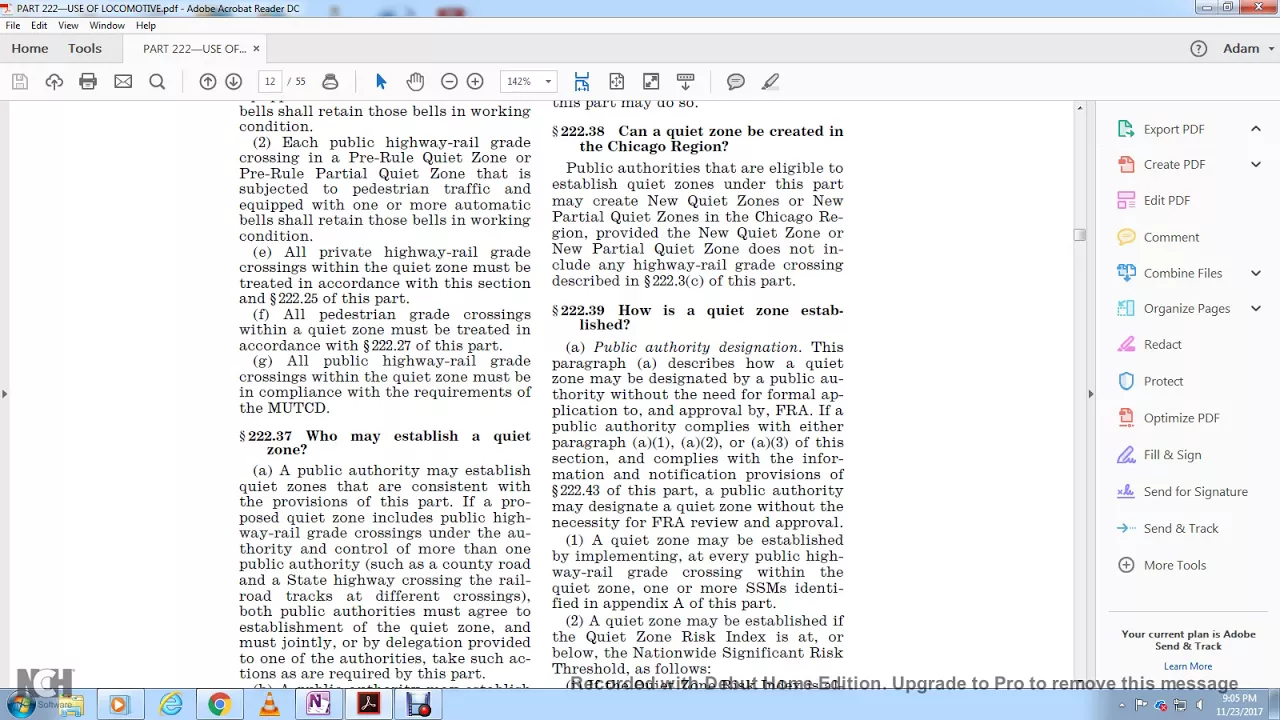Click the page number input field

(x=270, y=82)
